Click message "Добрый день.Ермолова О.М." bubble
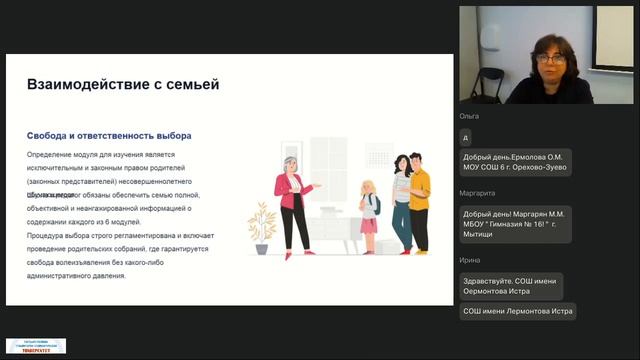640x360 pixels. coord(515,162)
